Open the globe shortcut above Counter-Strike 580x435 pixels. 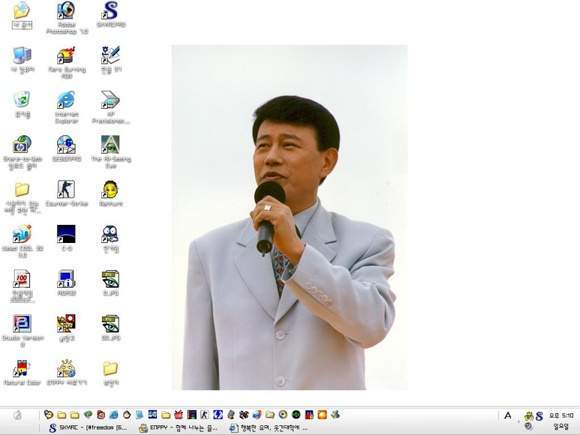[66, 145]
